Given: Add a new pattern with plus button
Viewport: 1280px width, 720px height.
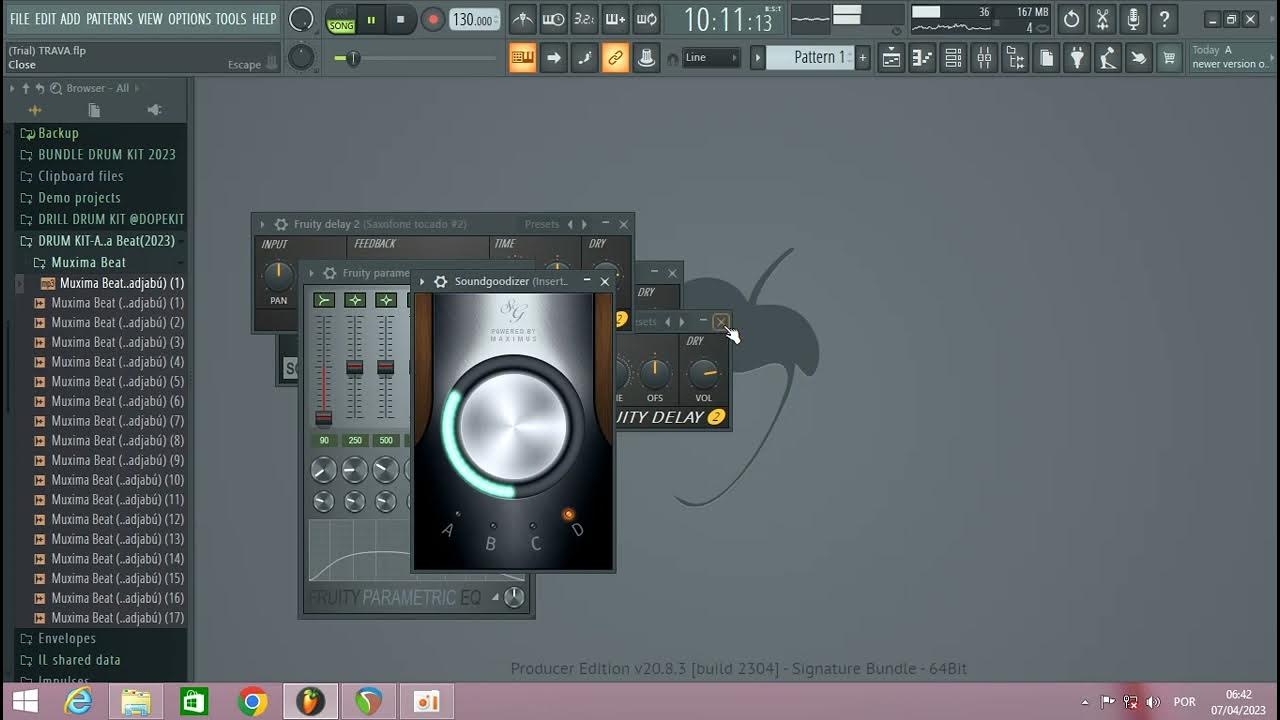Looking at the screenshot, I should [862, 58].
